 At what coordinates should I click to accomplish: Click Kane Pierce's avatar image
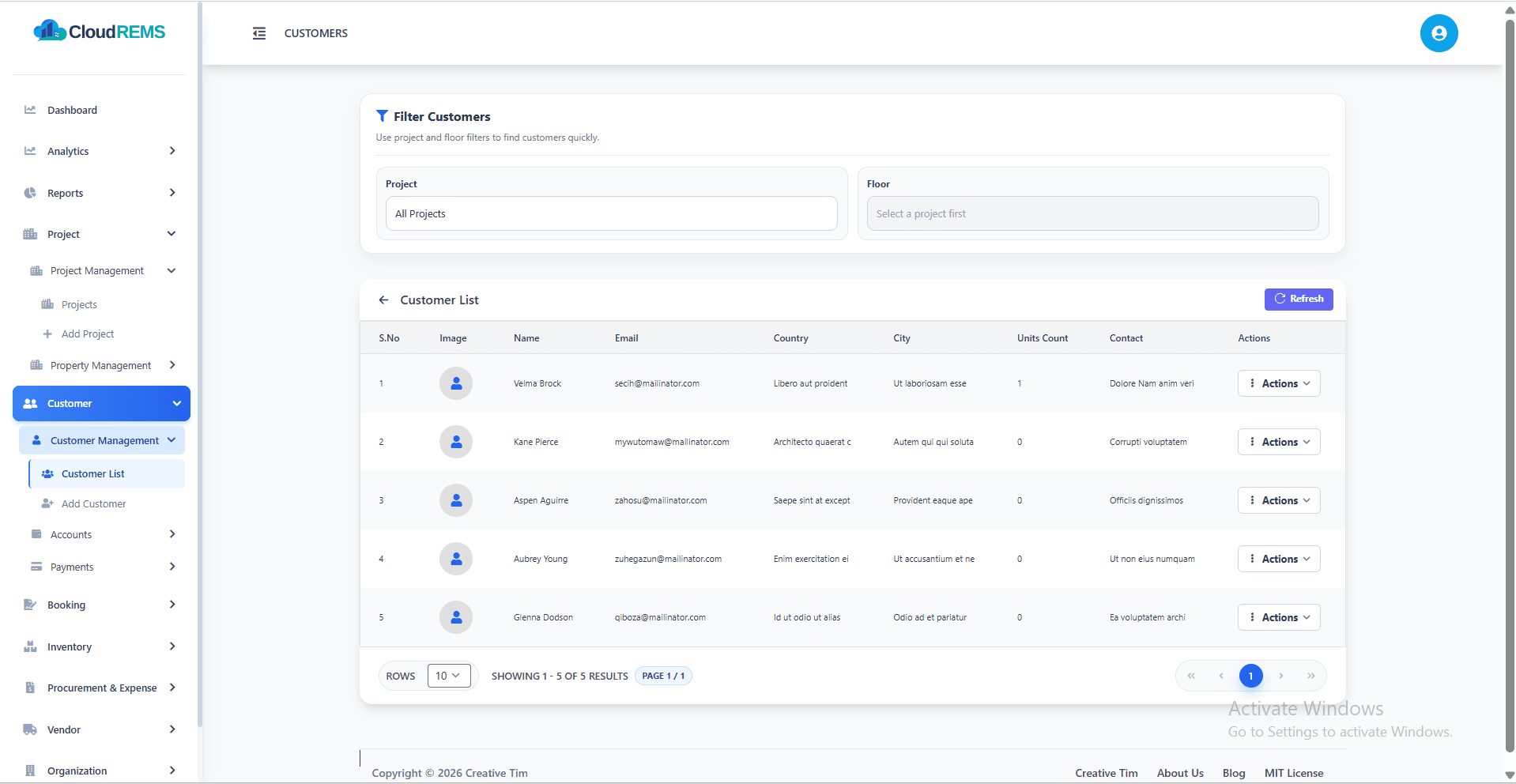(456, 442)
